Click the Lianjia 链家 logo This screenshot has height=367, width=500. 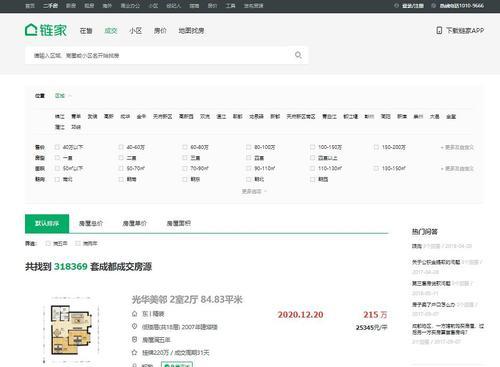pyautogui.click(x=46, y=30)
